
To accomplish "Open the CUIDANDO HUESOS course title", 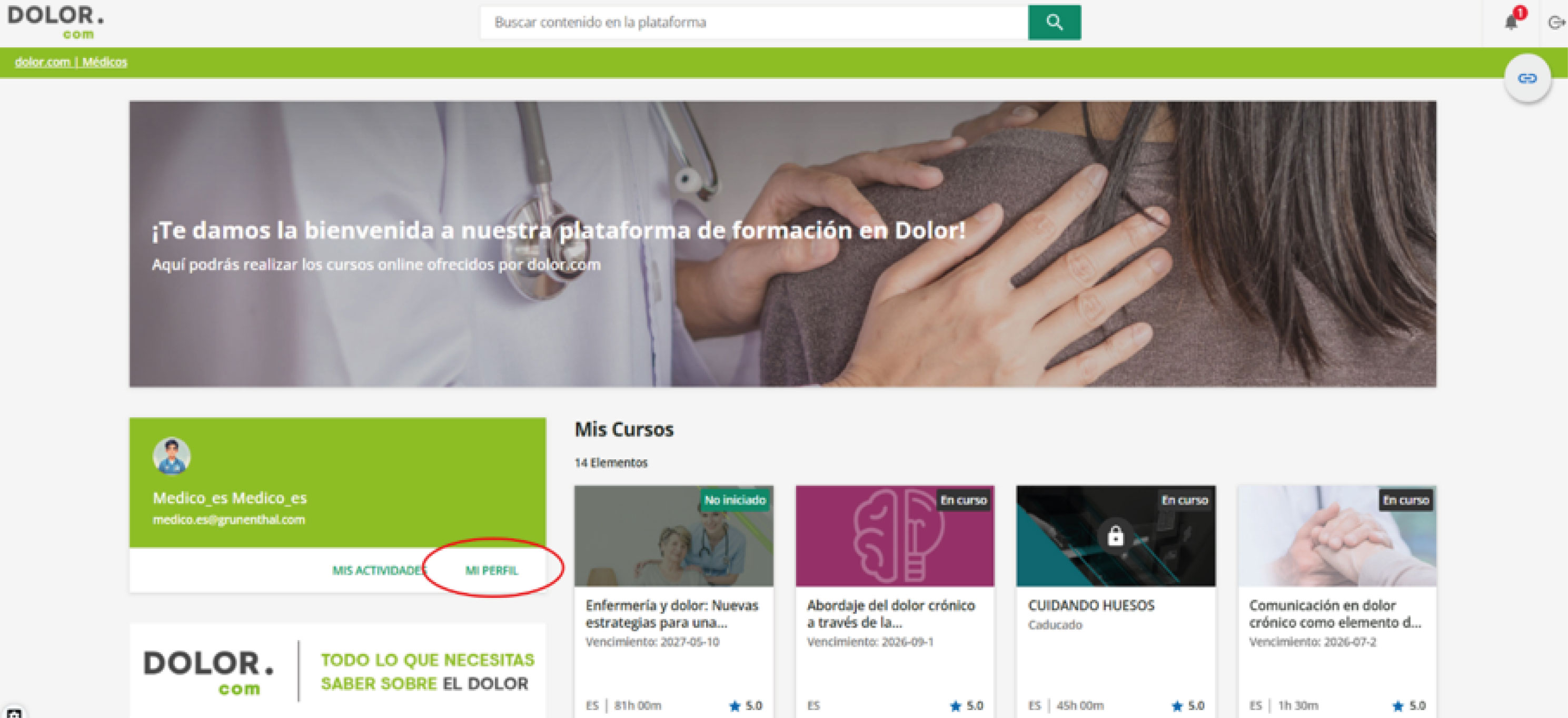I will pyautogui.click(x=1091, y=605).
